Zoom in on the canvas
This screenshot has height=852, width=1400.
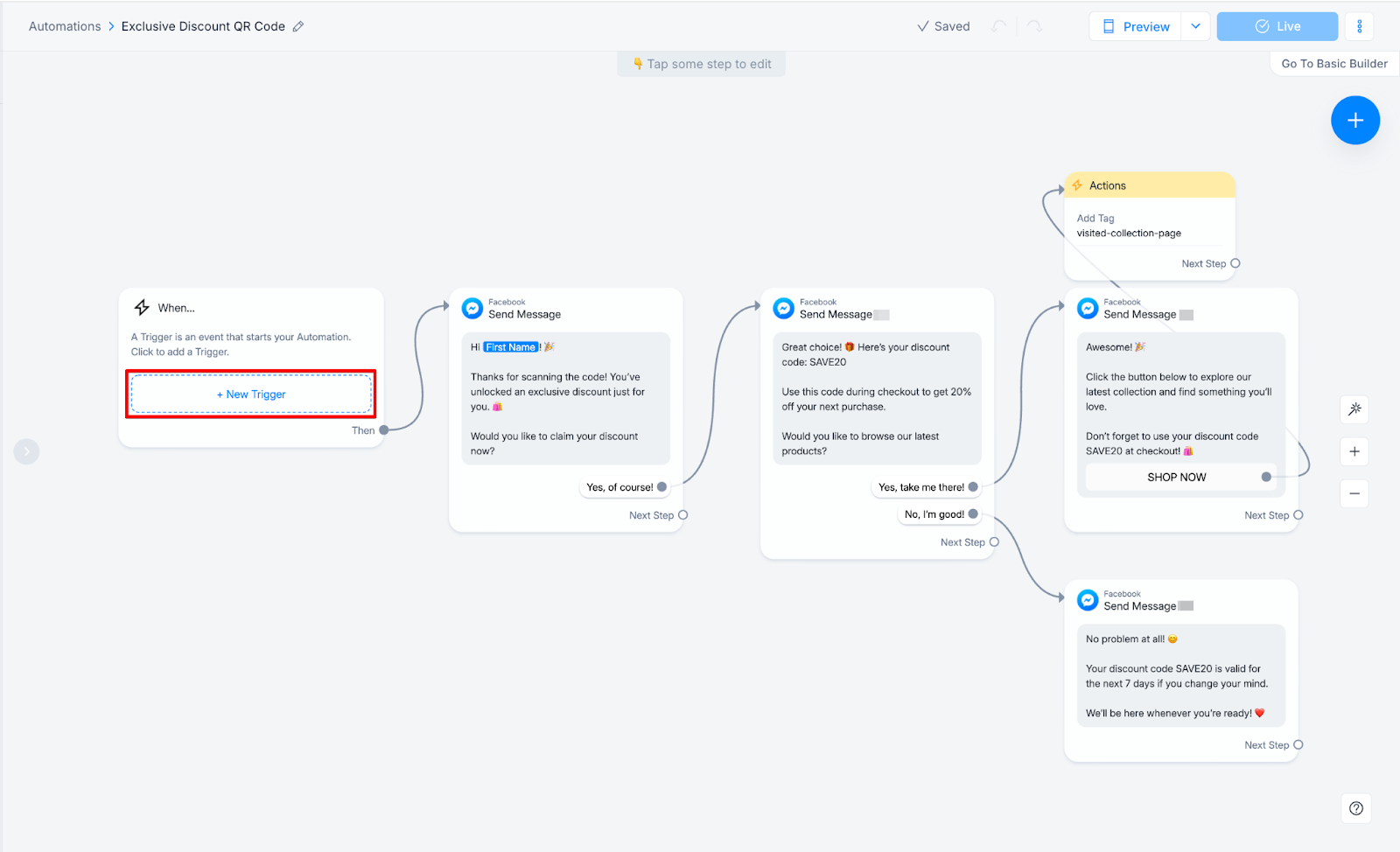[x=1354, y=451]
